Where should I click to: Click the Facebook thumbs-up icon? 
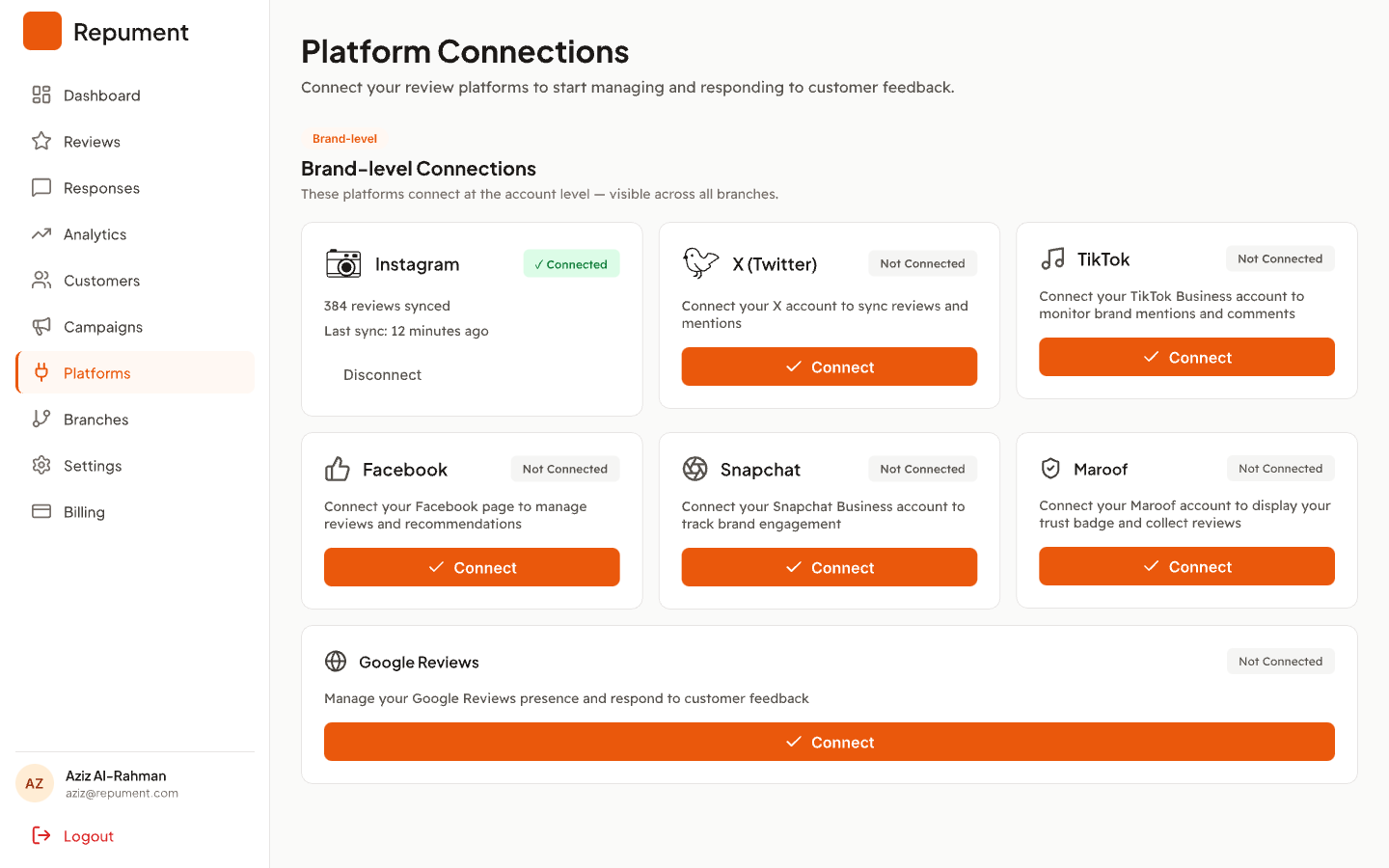pyautogui.click(x=338, y=469)
